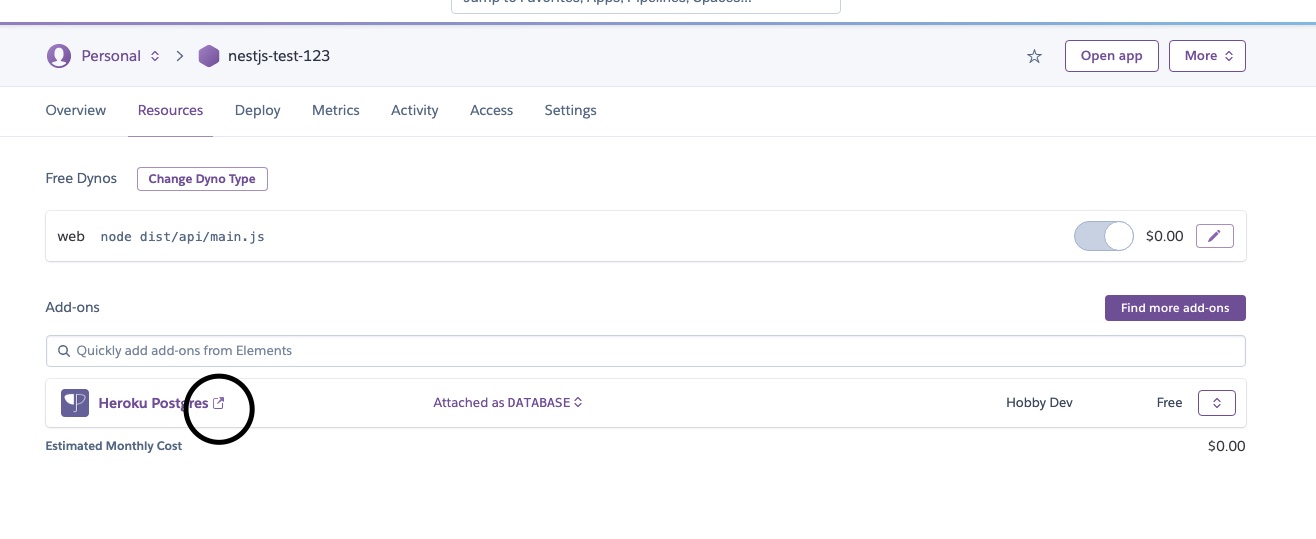Switch to the Overview tab
The height and width of the screenshot is (539, 1316).
click(76, 110)
